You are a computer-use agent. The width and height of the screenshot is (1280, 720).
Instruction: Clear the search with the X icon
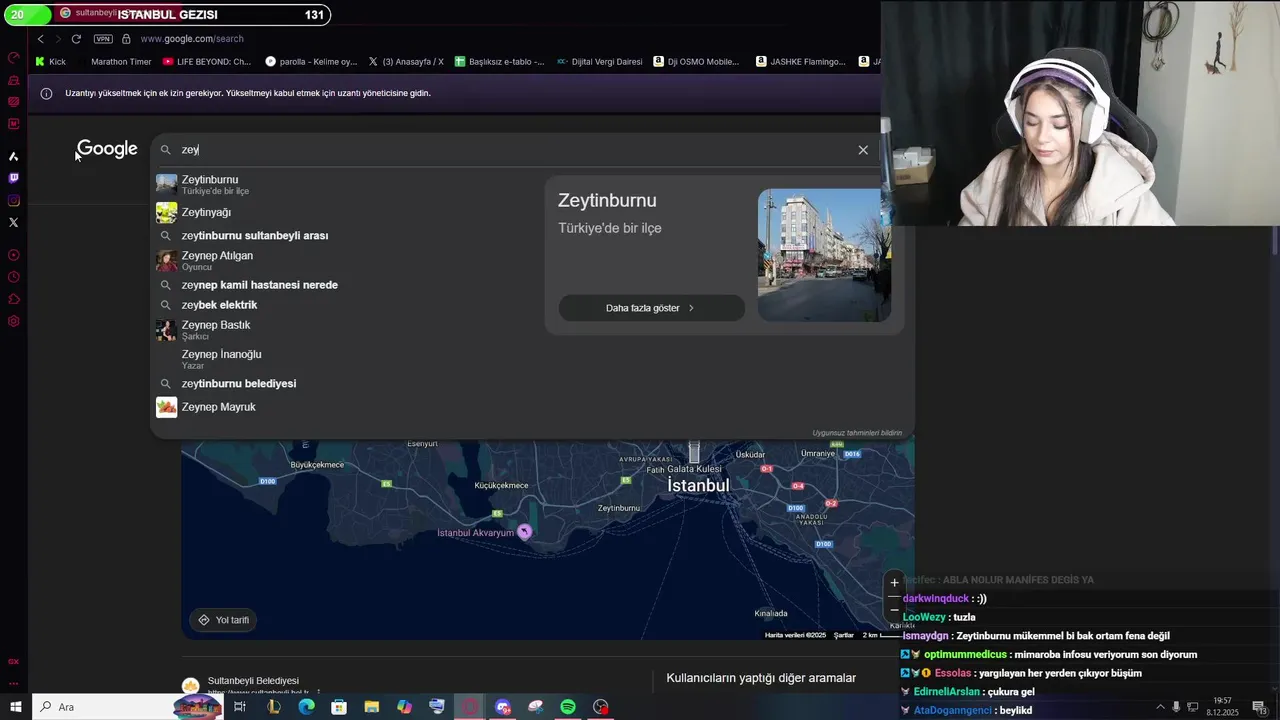(863, 150)
